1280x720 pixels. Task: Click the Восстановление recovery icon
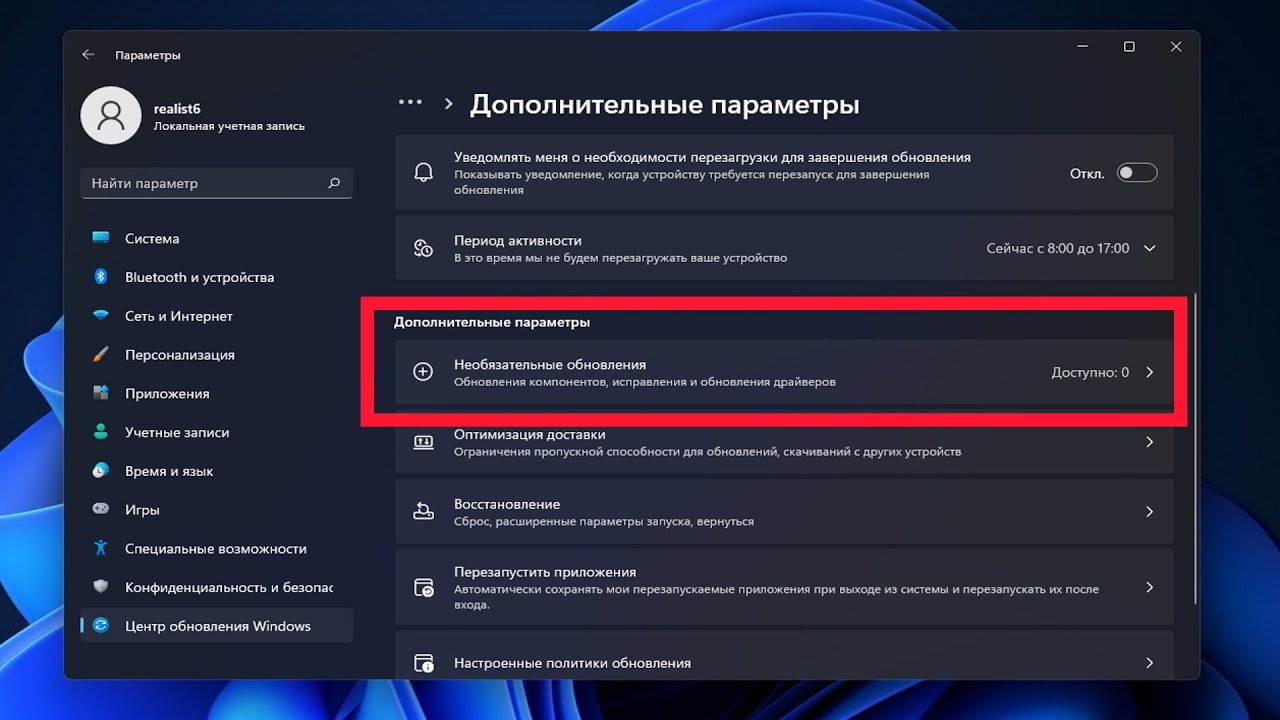[x=423, y=511]
